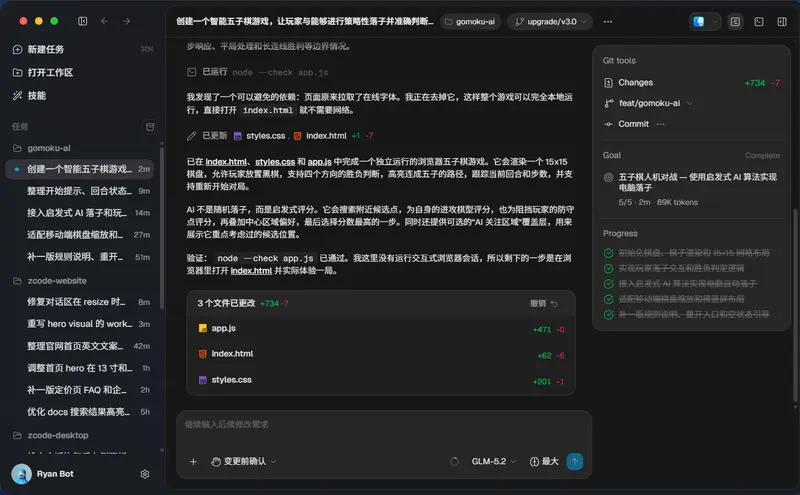Image resolution: width=800 pixels, height=495 pixels.
Task: Open task 修复对话区在 resize 时
Action: (80, 302)
